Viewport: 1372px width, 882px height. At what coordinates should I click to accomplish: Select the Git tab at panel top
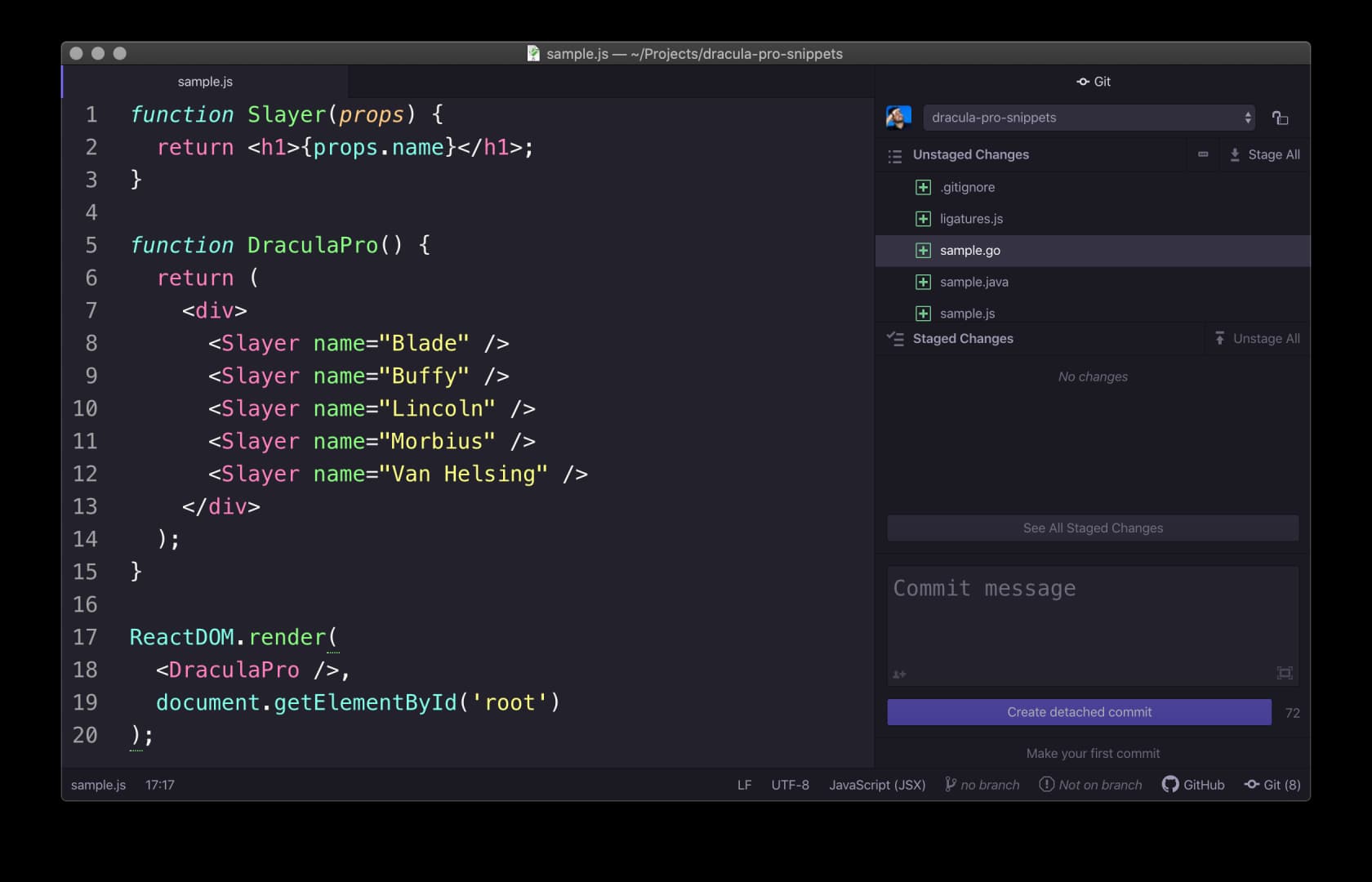pos(1093,81)
